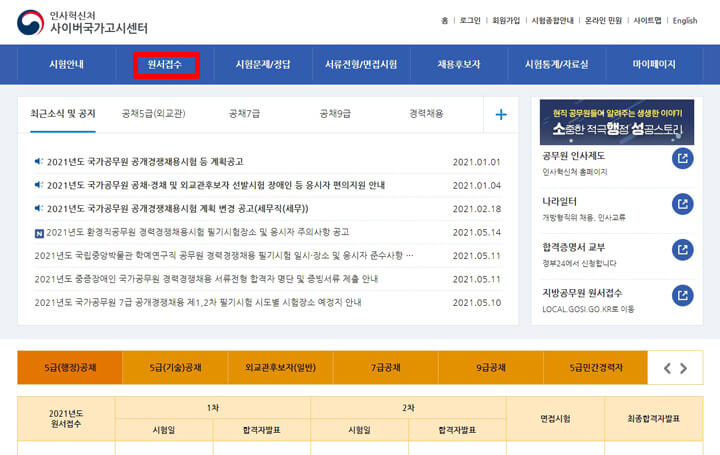Open notice about 장애인 등 응시자 편의지원 안내
Screen dimensions: 720x455
tap(216, 185)
